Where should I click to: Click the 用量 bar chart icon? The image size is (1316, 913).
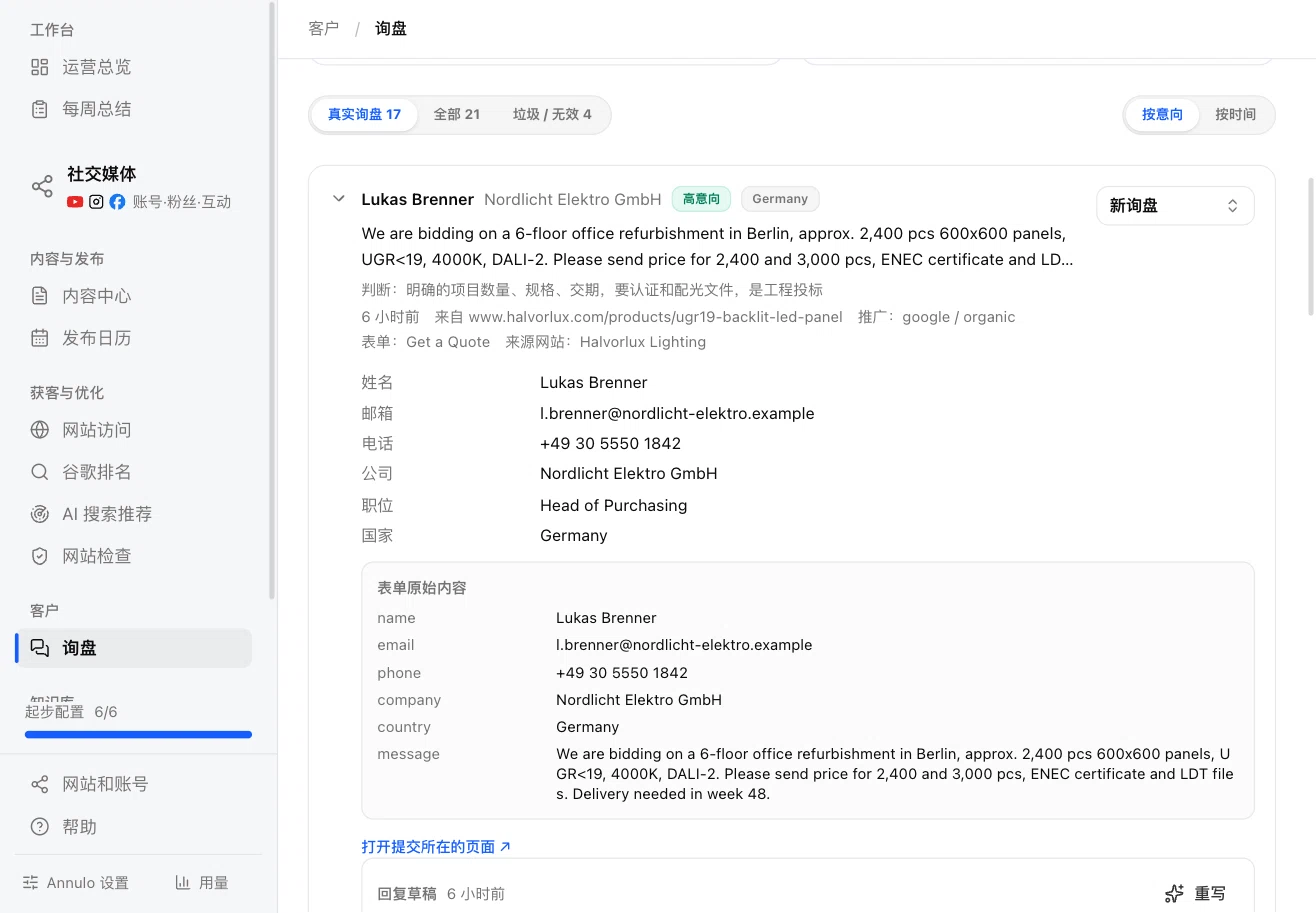click(183, 883)
